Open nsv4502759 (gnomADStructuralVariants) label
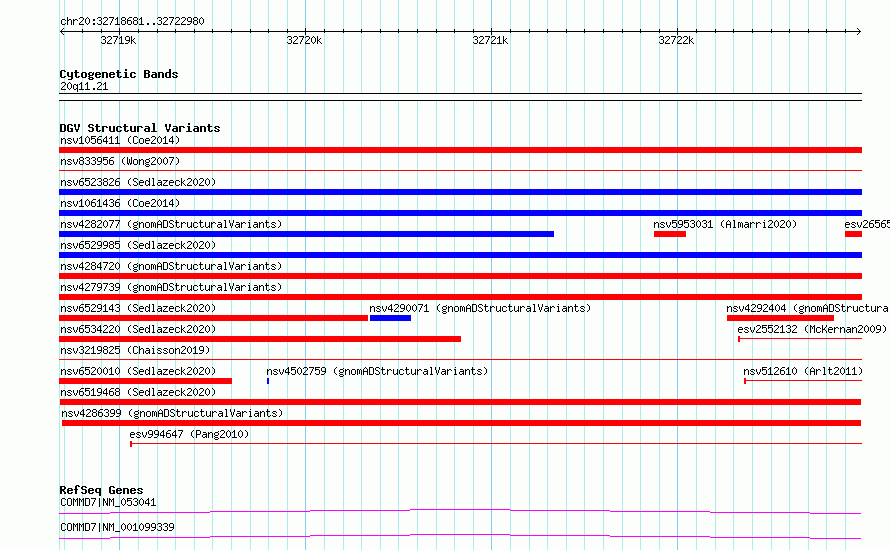 tap(377, 371)
